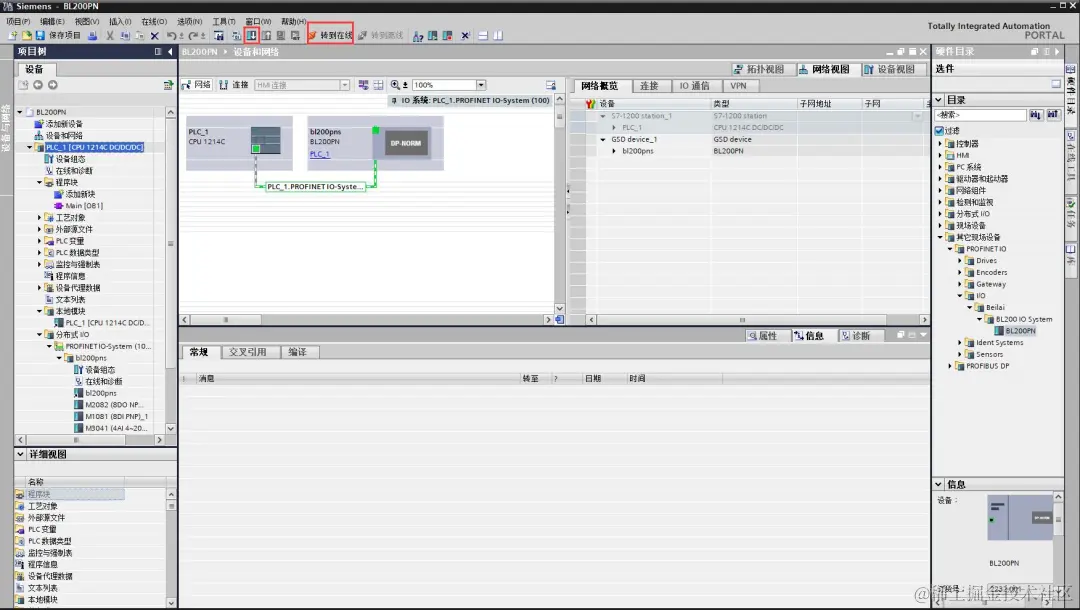Click the 连接 connections button
1080x610 pixels.
point(233,85)
